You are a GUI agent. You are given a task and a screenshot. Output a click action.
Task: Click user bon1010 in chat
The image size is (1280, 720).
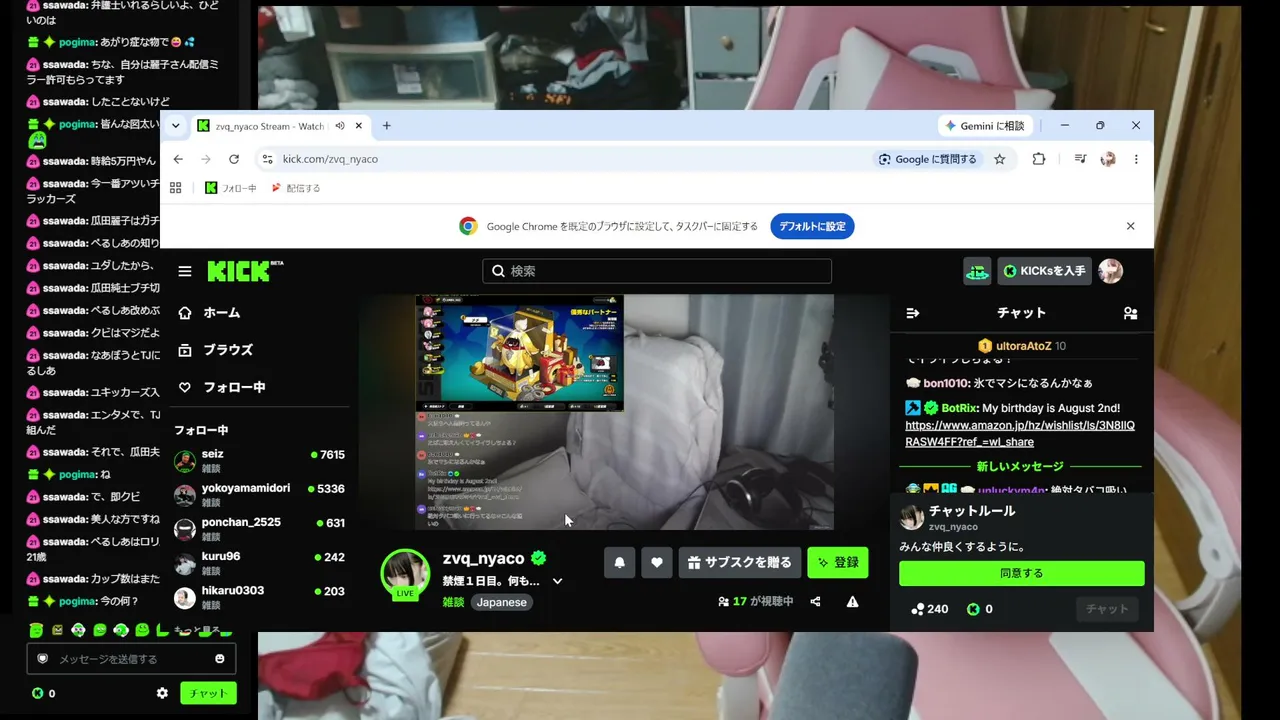click(943, 383)
